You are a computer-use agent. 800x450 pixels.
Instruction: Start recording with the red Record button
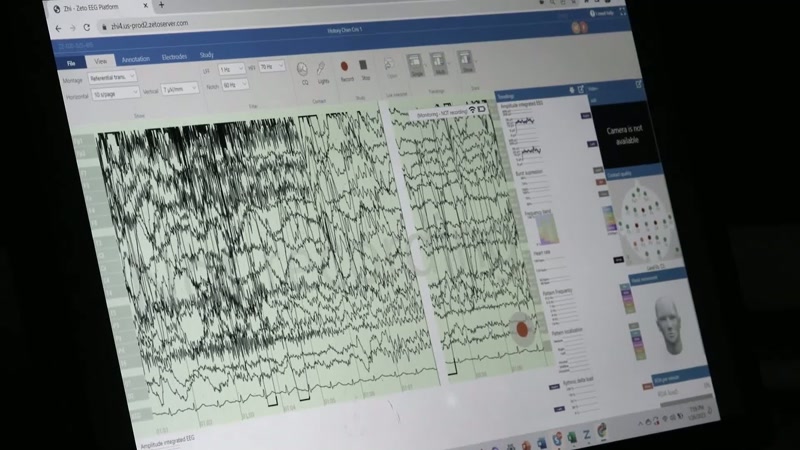pos(344,67)
